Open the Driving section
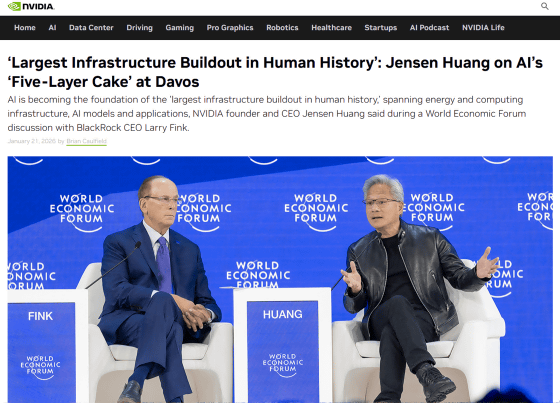The image size is (560, 403). (139, 28)
